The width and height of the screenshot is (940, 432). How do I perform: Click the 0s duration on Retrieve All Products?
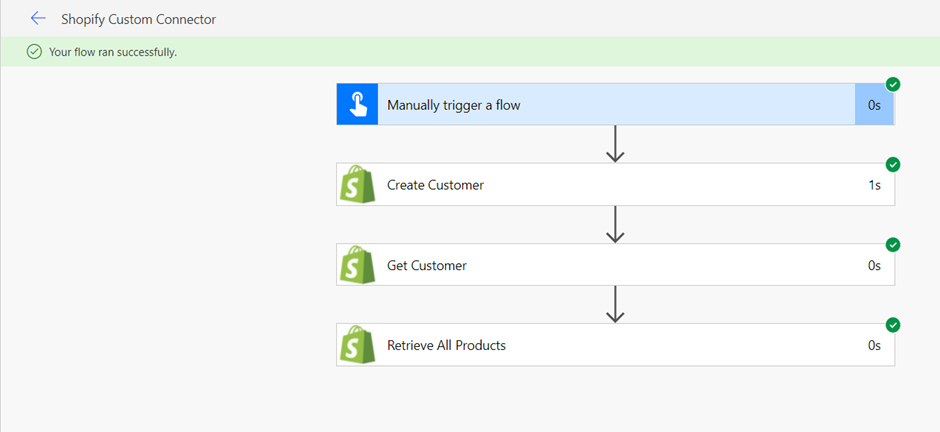click(x=874, y=346)
